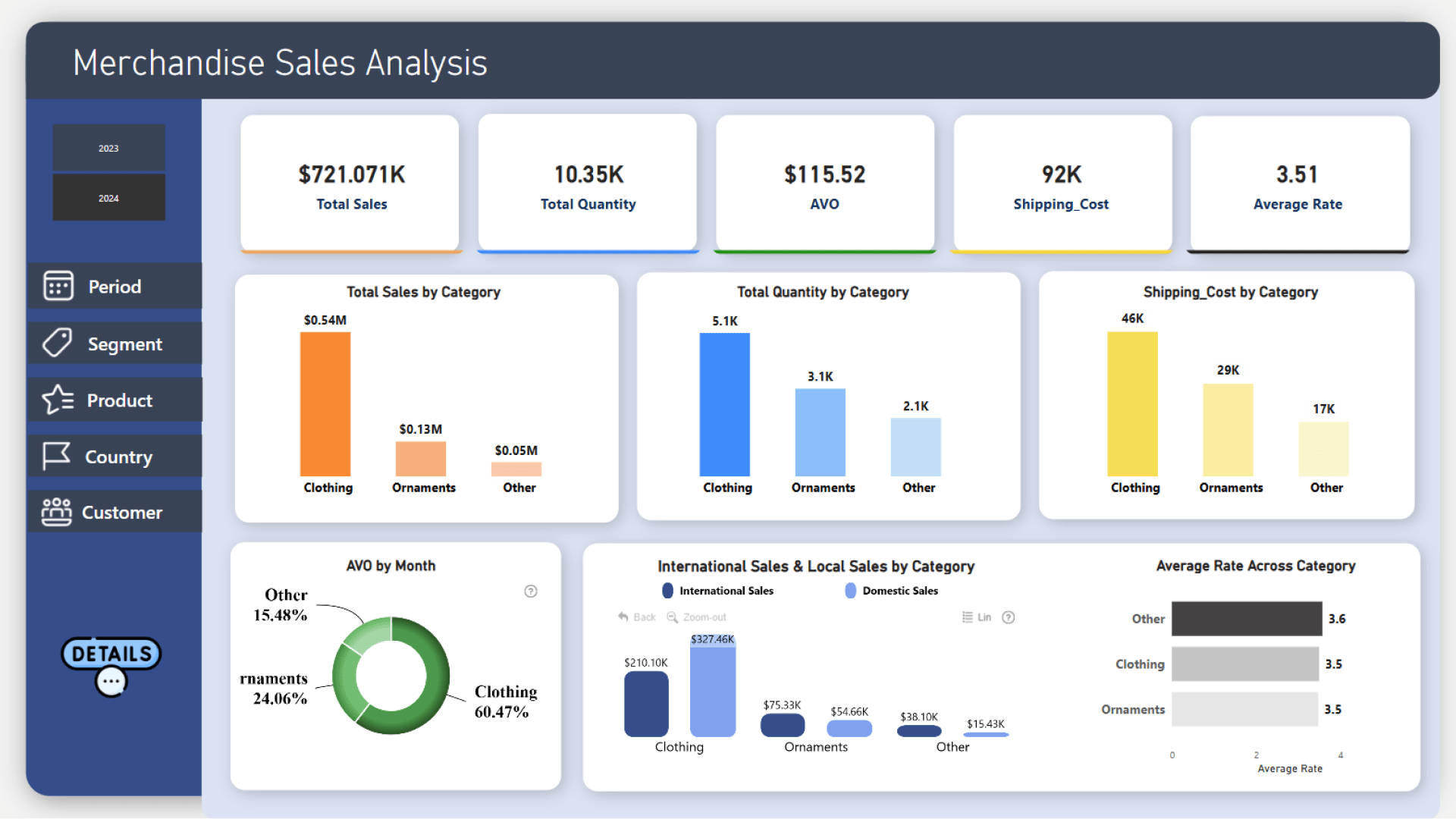The height and width of the screenshot is (819, 1456).
Task: Click the Product star-list icon
Action: point(58,400)
